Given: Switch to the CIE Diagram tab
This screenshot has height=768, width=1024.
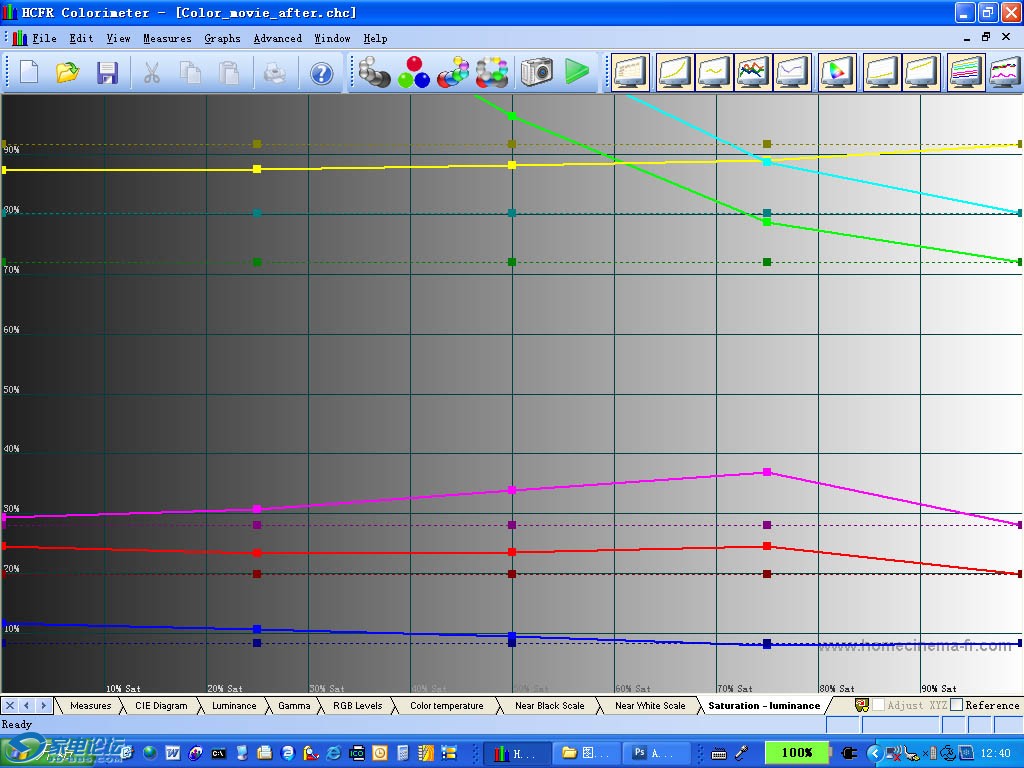Looking at the screenshot, I should [x=161, y=705].
